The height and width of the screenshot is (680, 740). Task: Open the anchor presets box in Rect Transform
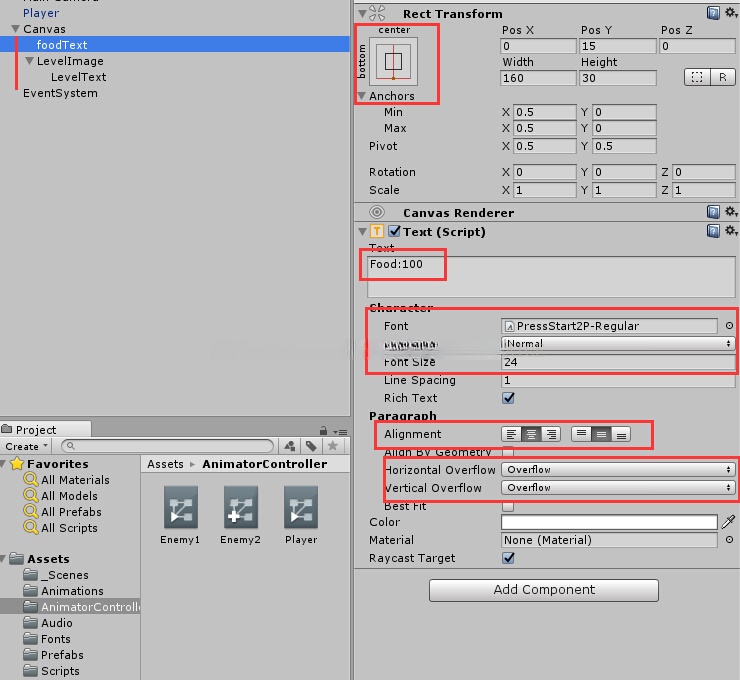point(394,61)
